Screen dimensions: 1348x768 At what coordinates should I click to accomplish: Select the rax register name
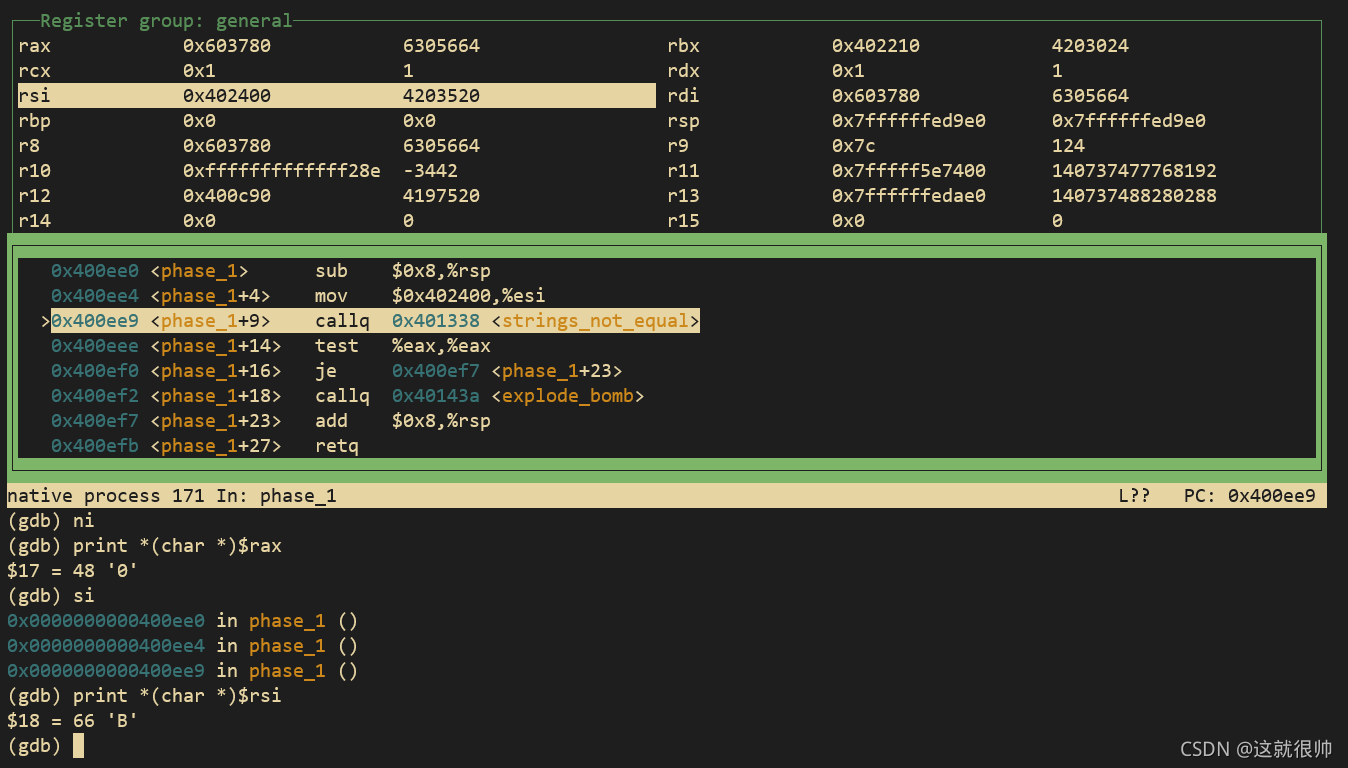(34, 46)
